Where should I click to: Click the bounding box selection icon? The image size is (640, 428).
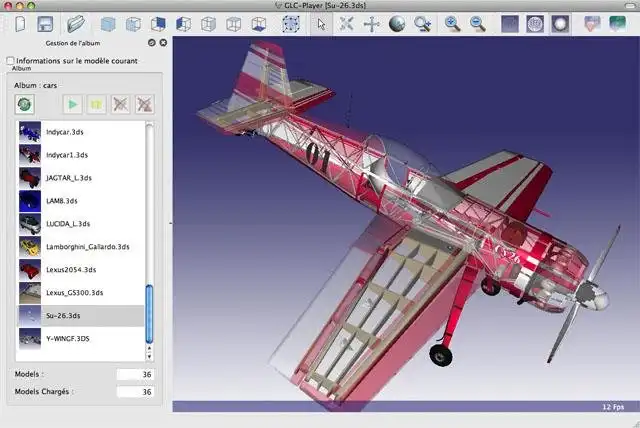click(291, 24)
